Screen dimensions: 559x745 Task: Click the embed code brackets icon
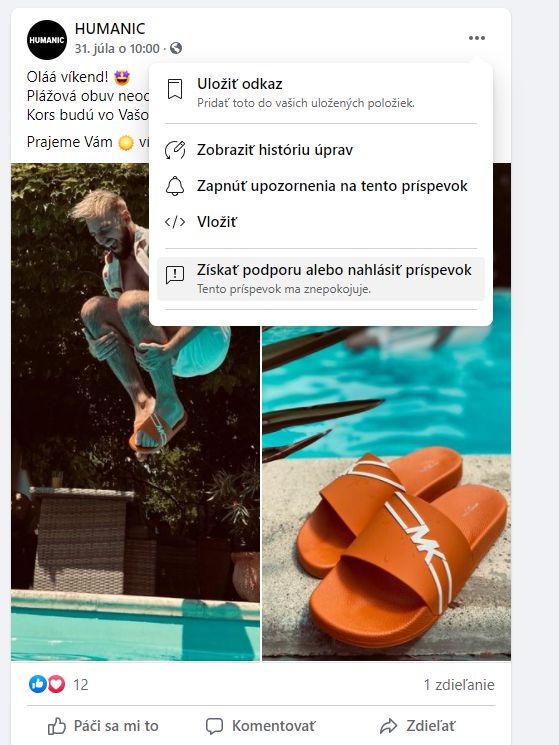point(175,222)
